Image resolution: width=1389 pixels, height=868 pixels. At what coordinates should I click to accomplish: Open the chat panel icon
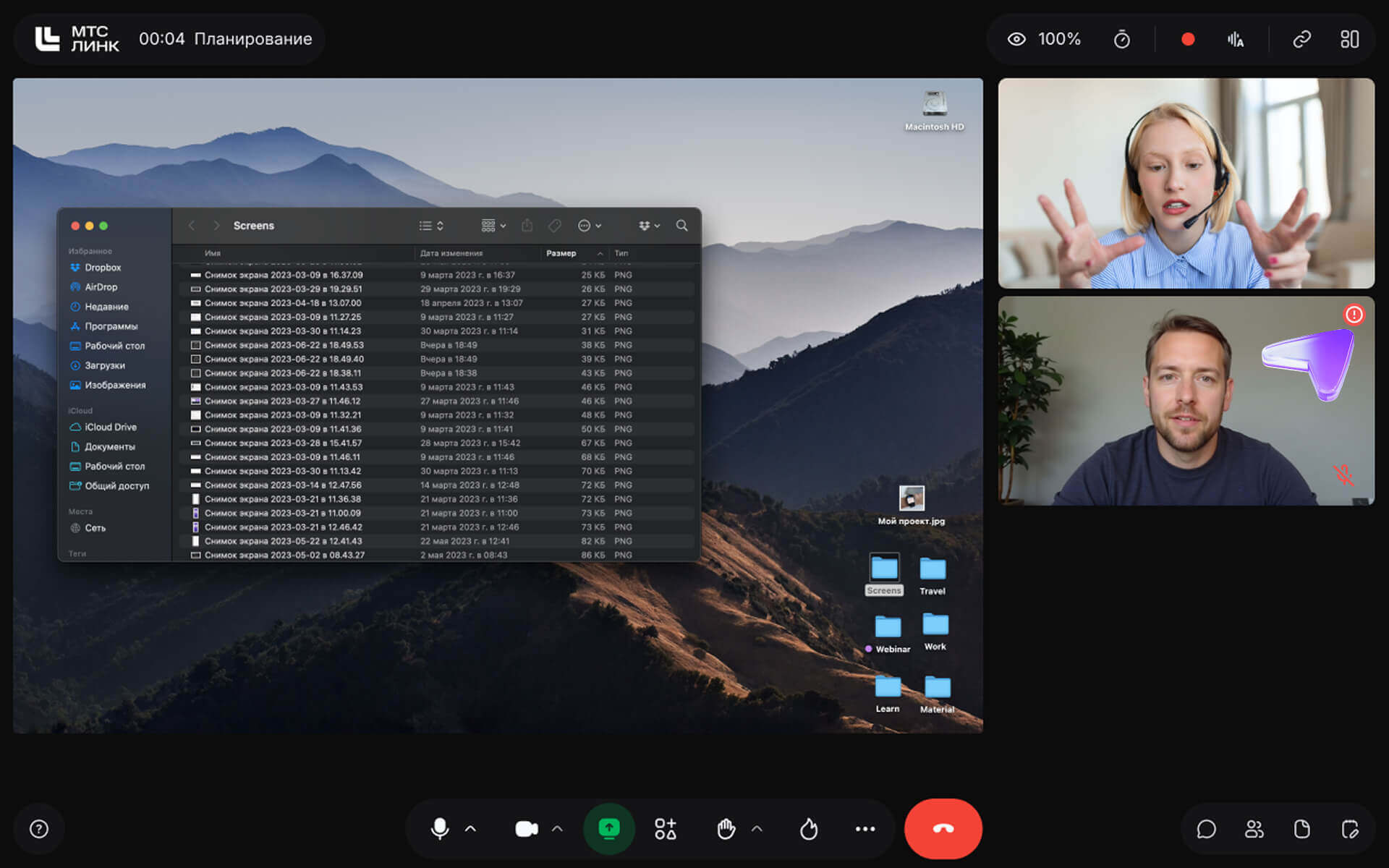(1206, 829)
